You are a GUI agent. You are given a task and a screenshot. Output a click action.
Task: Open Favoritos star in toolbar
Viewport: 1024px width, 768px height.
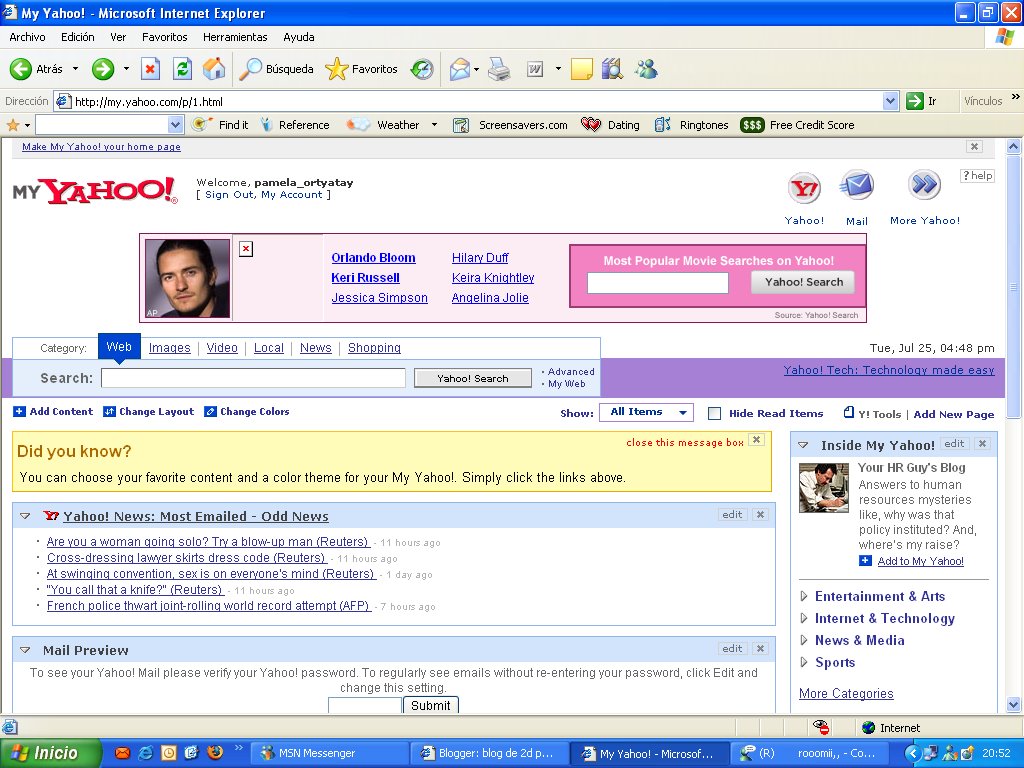[x=336, y=69]
